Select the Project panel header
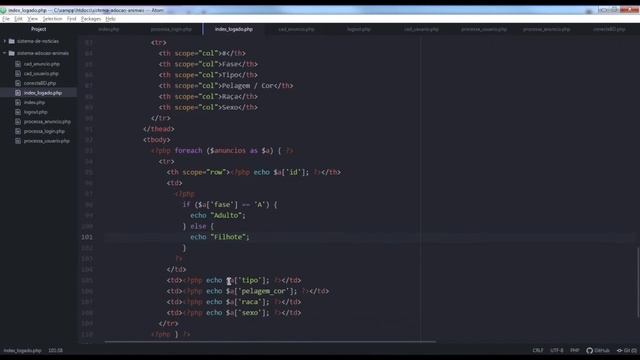Screen dimensions: 640x360 pyautogui.click(x=38, y=29)
